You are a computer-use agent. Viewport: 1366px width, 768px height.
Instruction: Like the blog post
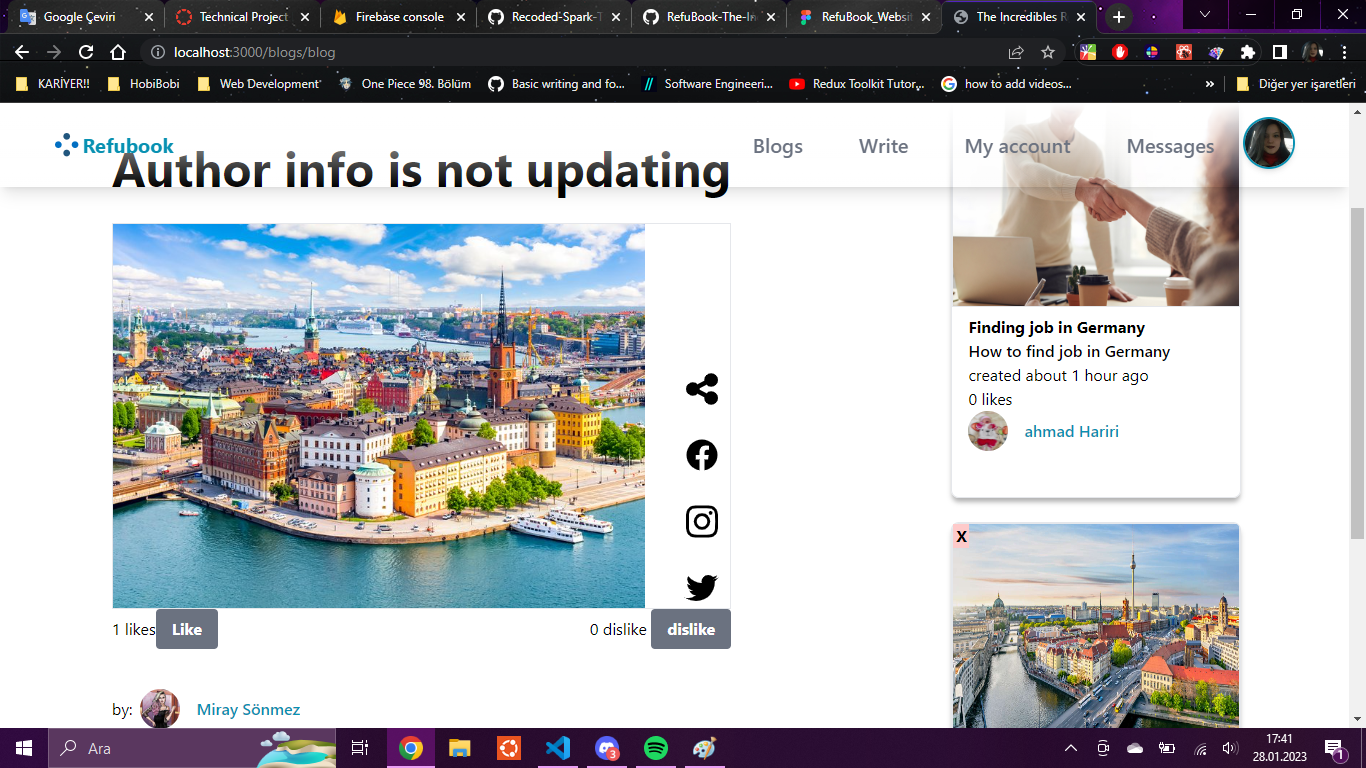tap(187, 629)
